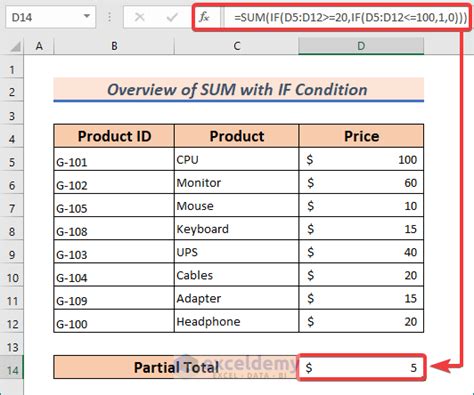This screenshot has width=474, height=395.
Task: Click the Keyboard price cell showing 15
Action: tap(361, 229)
